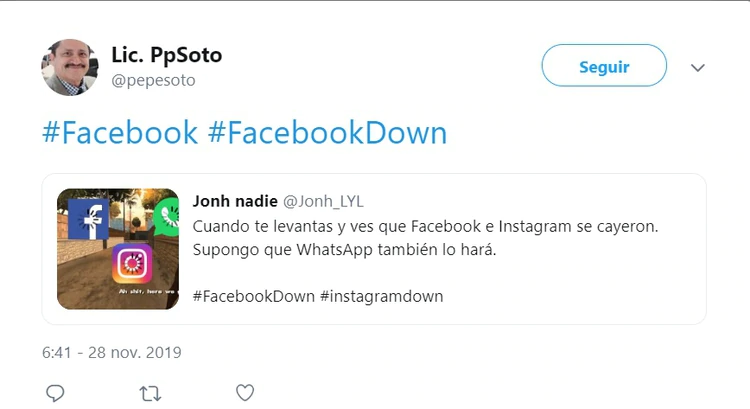Screen dimensions: 750x409
Task: Click the @pepesoto handle
Action: click(x=153, y=80)
